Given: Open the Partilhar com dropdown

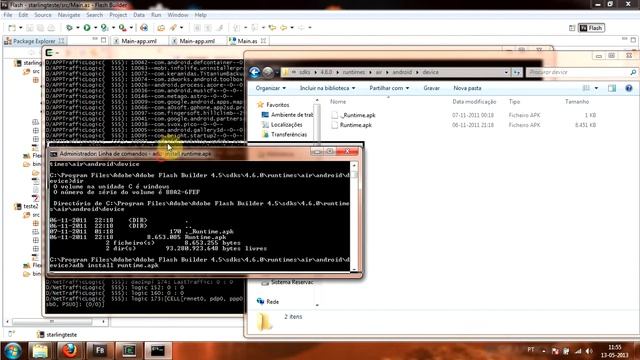Looking at the screenshot, I should [x=389, y=88].
